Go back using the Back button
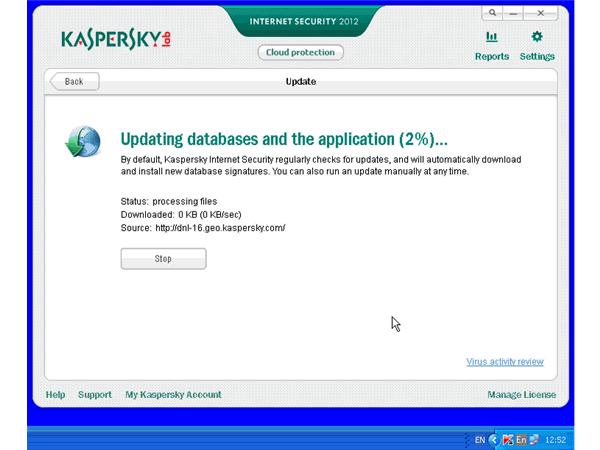This screenshot has width=600, height=450. tap(75, 82)
